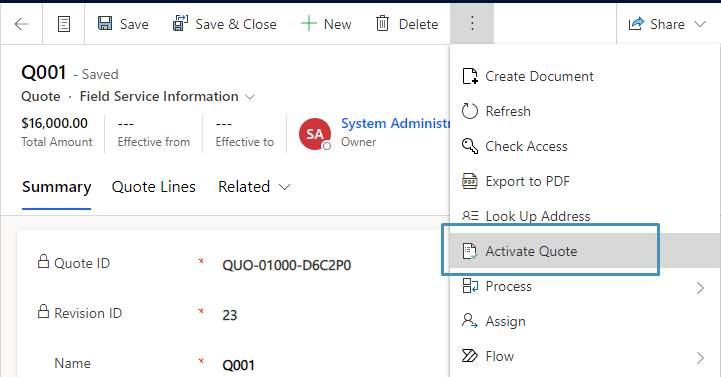Click the Effective from label
721x377 pixels.
pyautogui.click(x=154, y=142)
